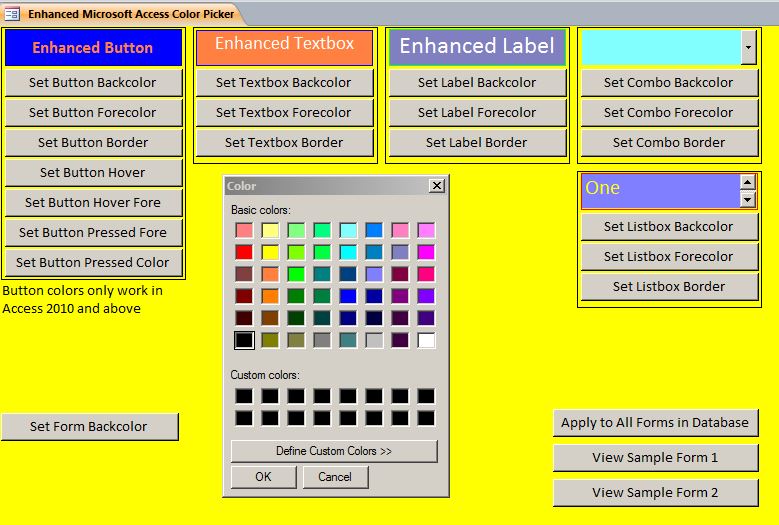
Task: Click the listbox scroll up arrow
Action: click(748, 182)
